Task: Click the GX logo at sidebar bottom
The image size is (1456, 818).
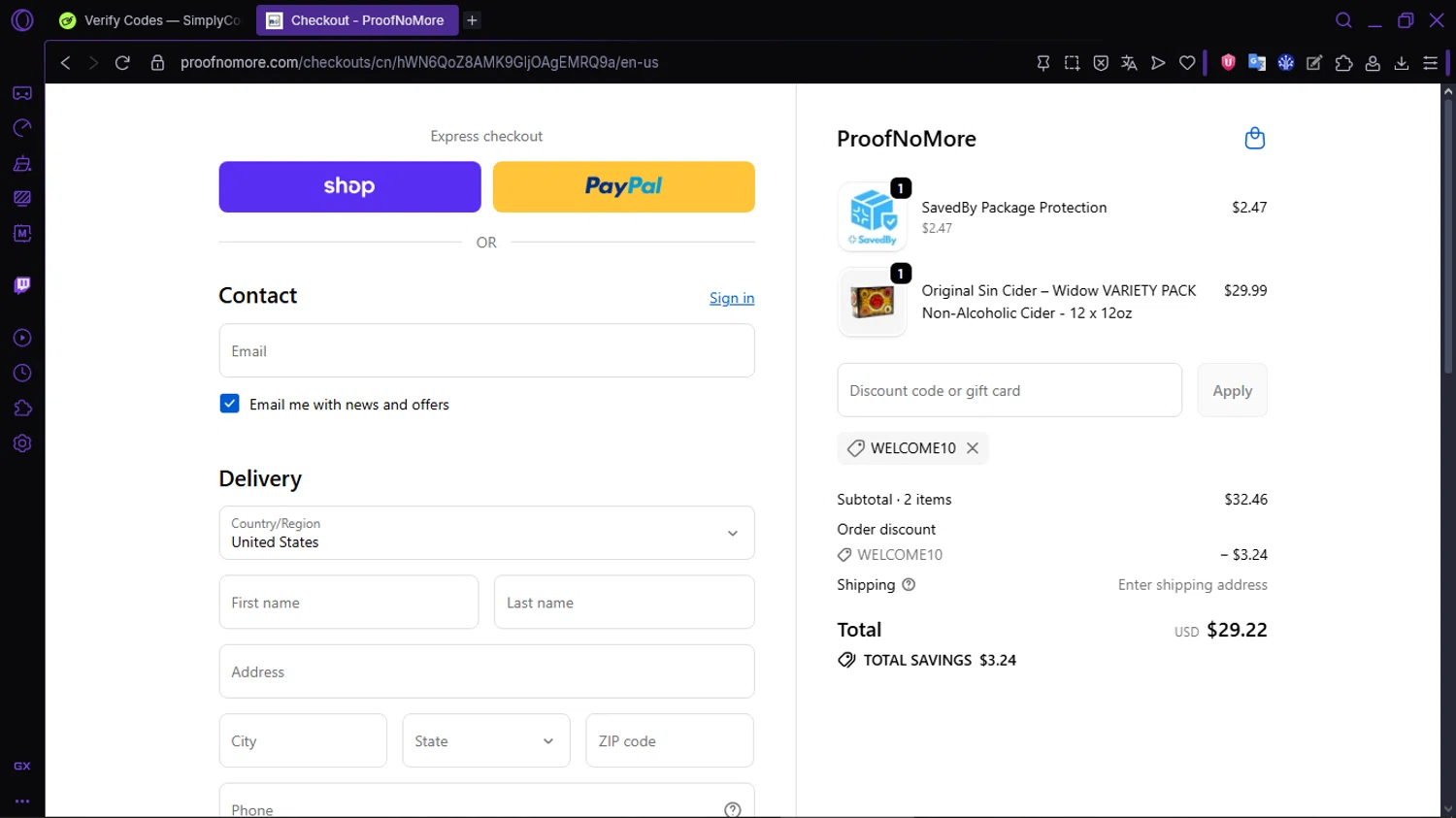Action: (22, 766)
